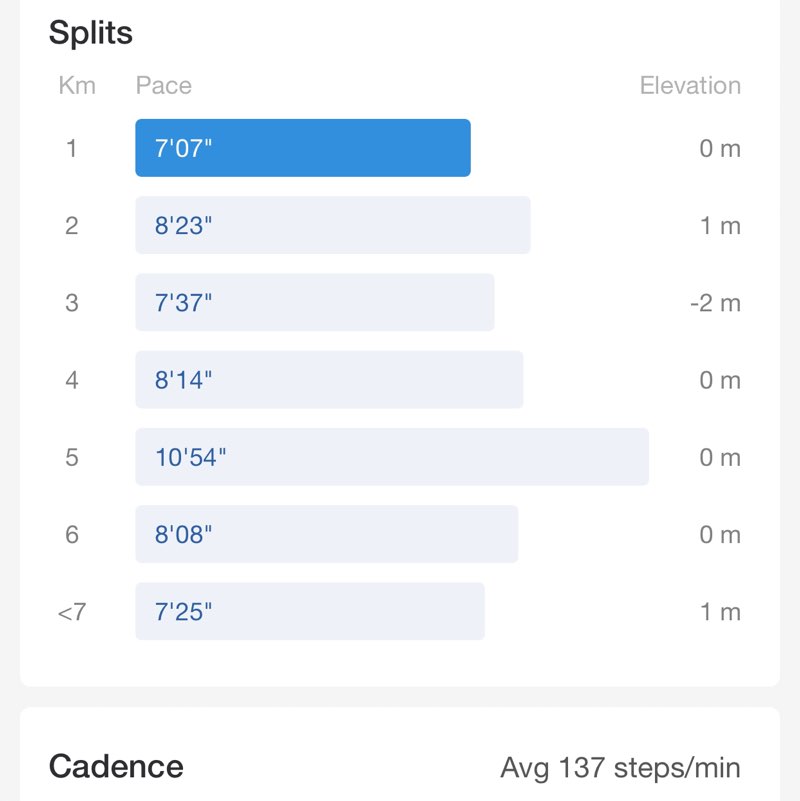Tap the <7 partial kilometer label

coord(72,612)
